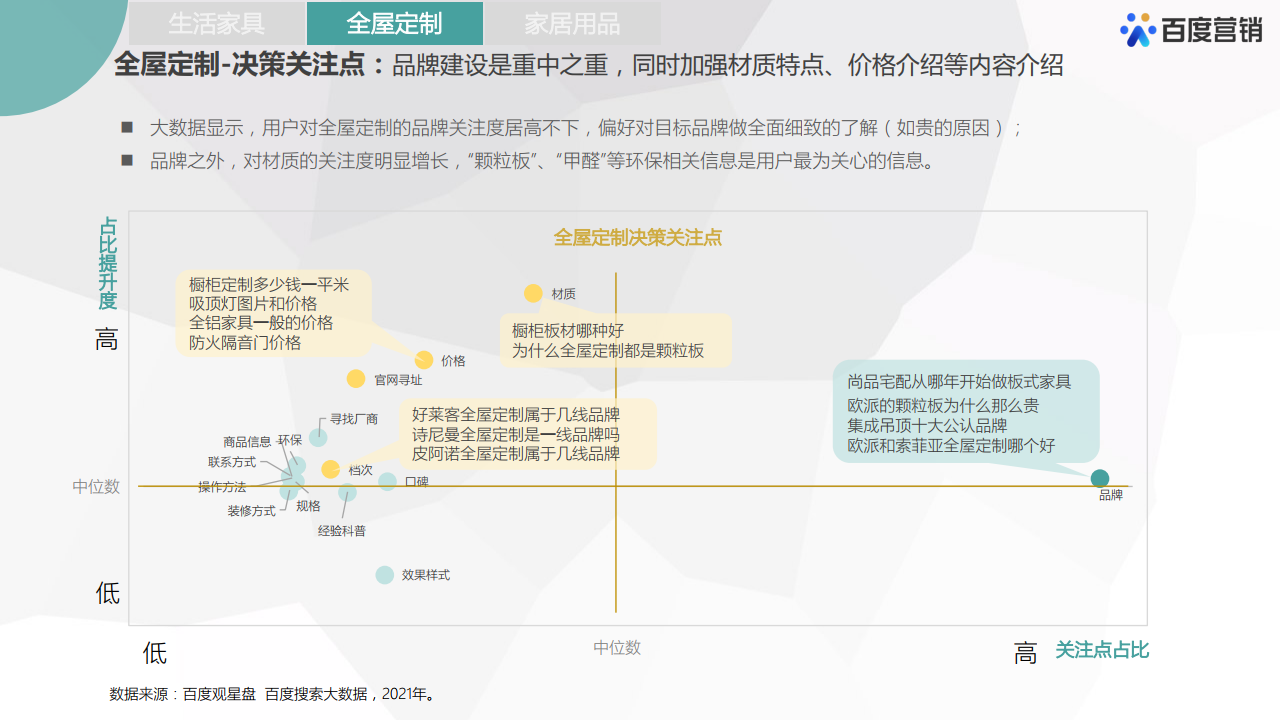The width and height of the screenshot is (1280, 720).
Task: Select the 全屋定制 tab
Action: click(395, 23)
